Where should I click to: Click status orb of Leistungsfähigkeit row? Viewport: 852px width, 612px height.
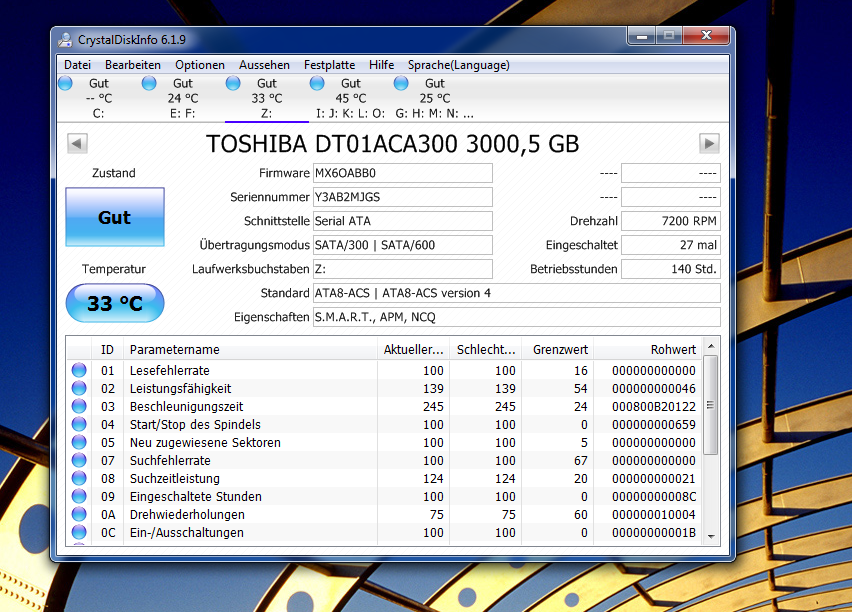79,388
